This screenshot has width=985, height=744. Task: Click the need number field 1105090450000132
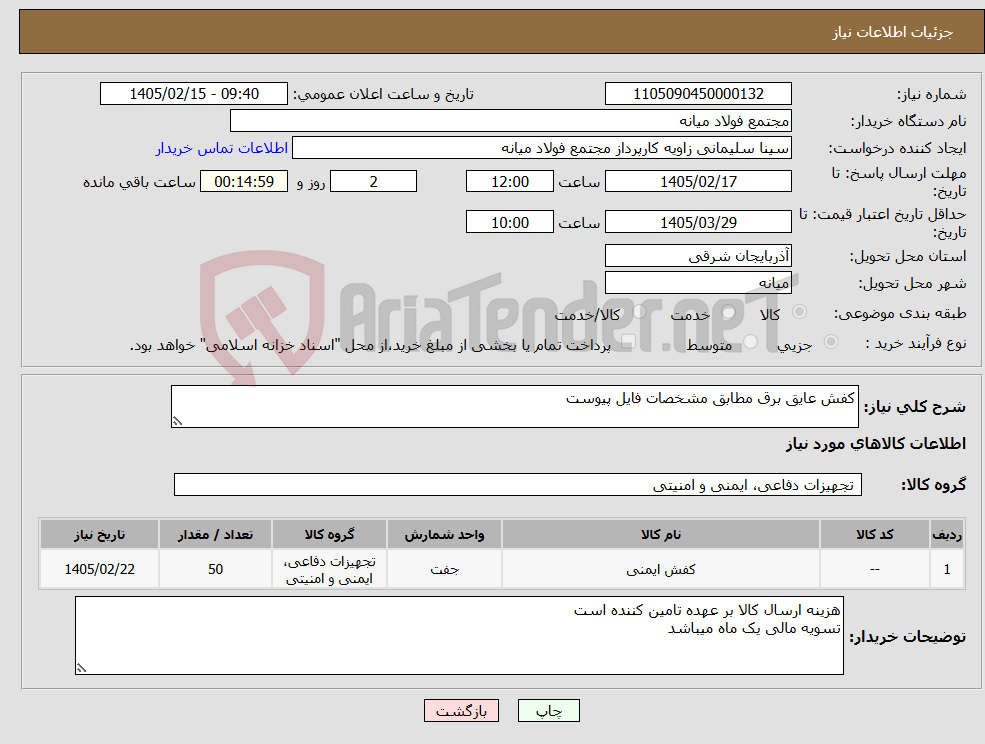698,94
